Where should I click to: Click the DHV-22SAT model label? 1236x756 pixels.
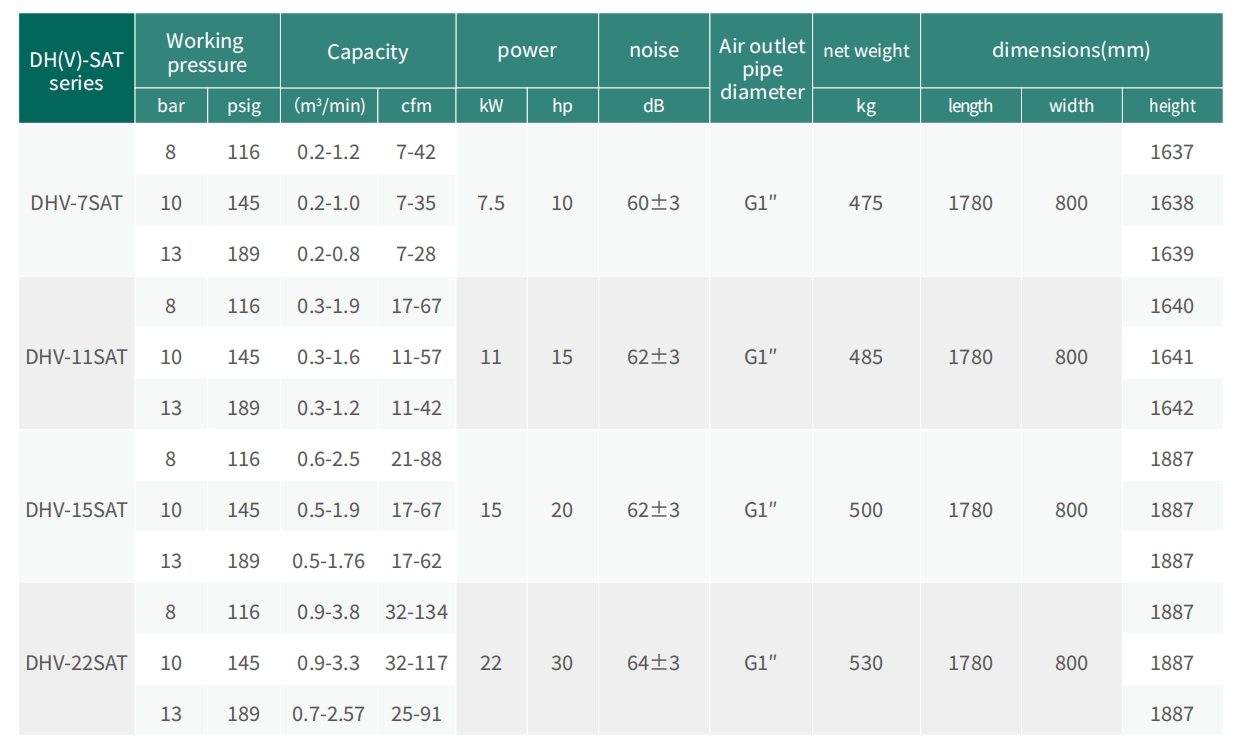click(76, 663)
